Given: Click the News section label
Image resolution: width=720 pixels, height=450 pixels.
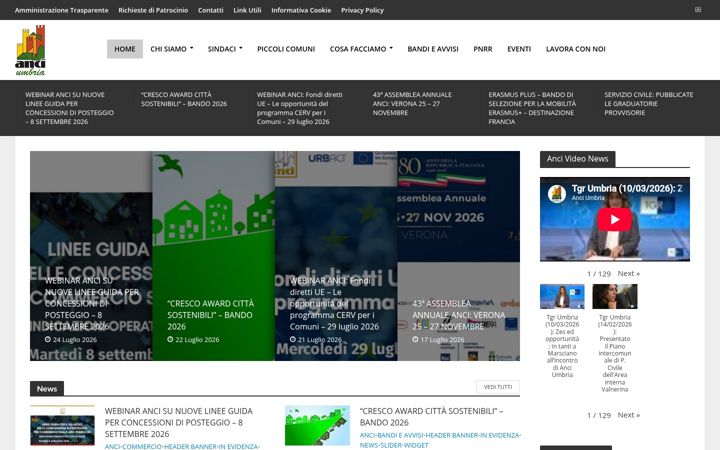Looking at the screenshot, I should point(47,388).
